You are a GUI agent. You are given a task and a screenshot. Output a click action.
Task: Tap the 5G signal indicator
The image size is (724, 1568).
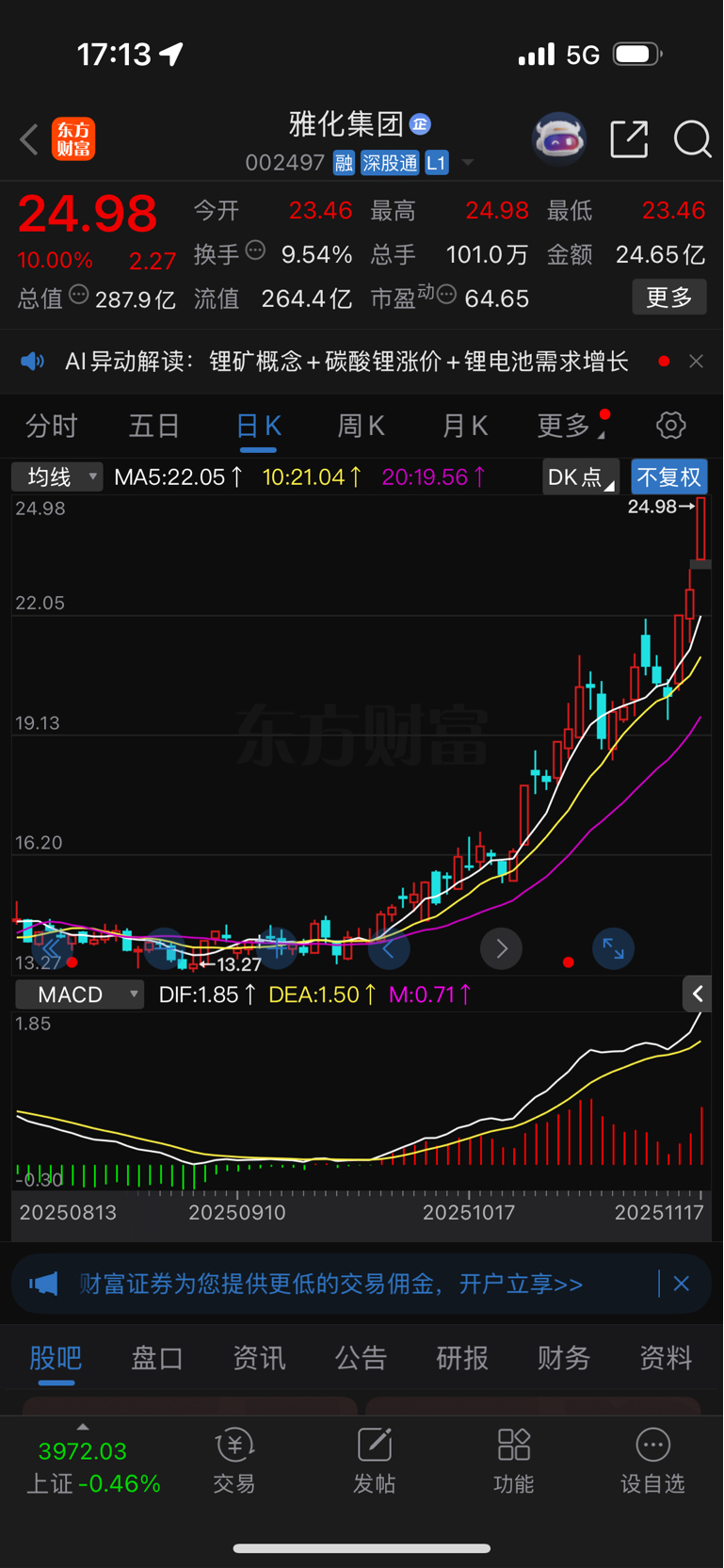[x=583, y=55]
